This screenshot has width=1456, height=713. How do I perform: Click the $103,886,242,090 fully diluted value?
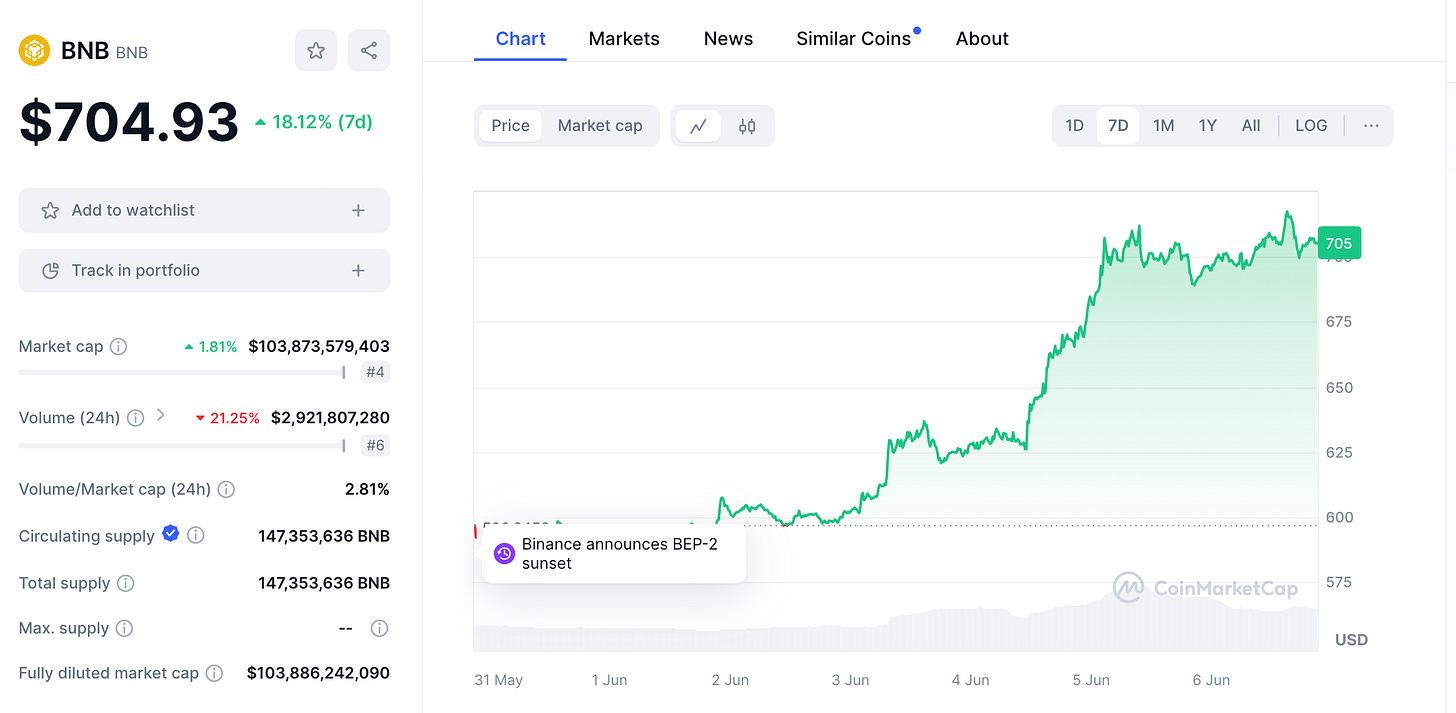coord(318,674)
